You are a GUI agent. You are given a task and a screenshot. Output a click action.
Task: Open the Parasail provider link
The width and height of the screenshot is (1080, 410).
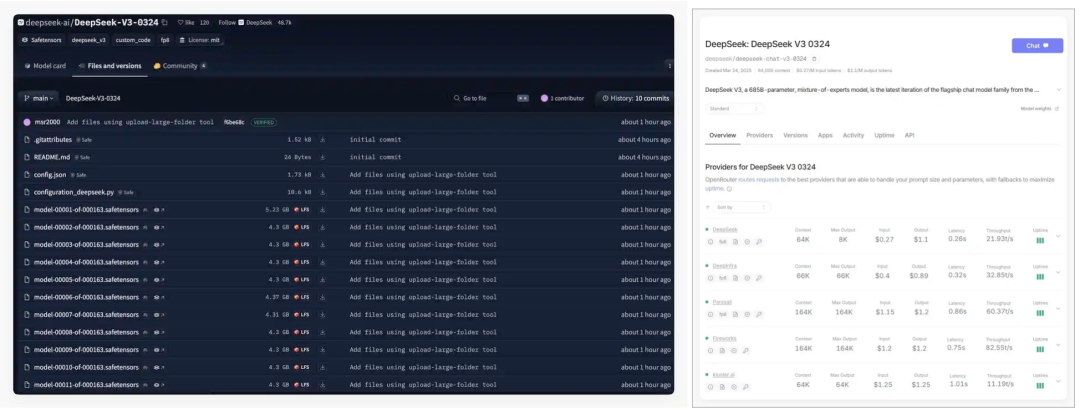721,301
